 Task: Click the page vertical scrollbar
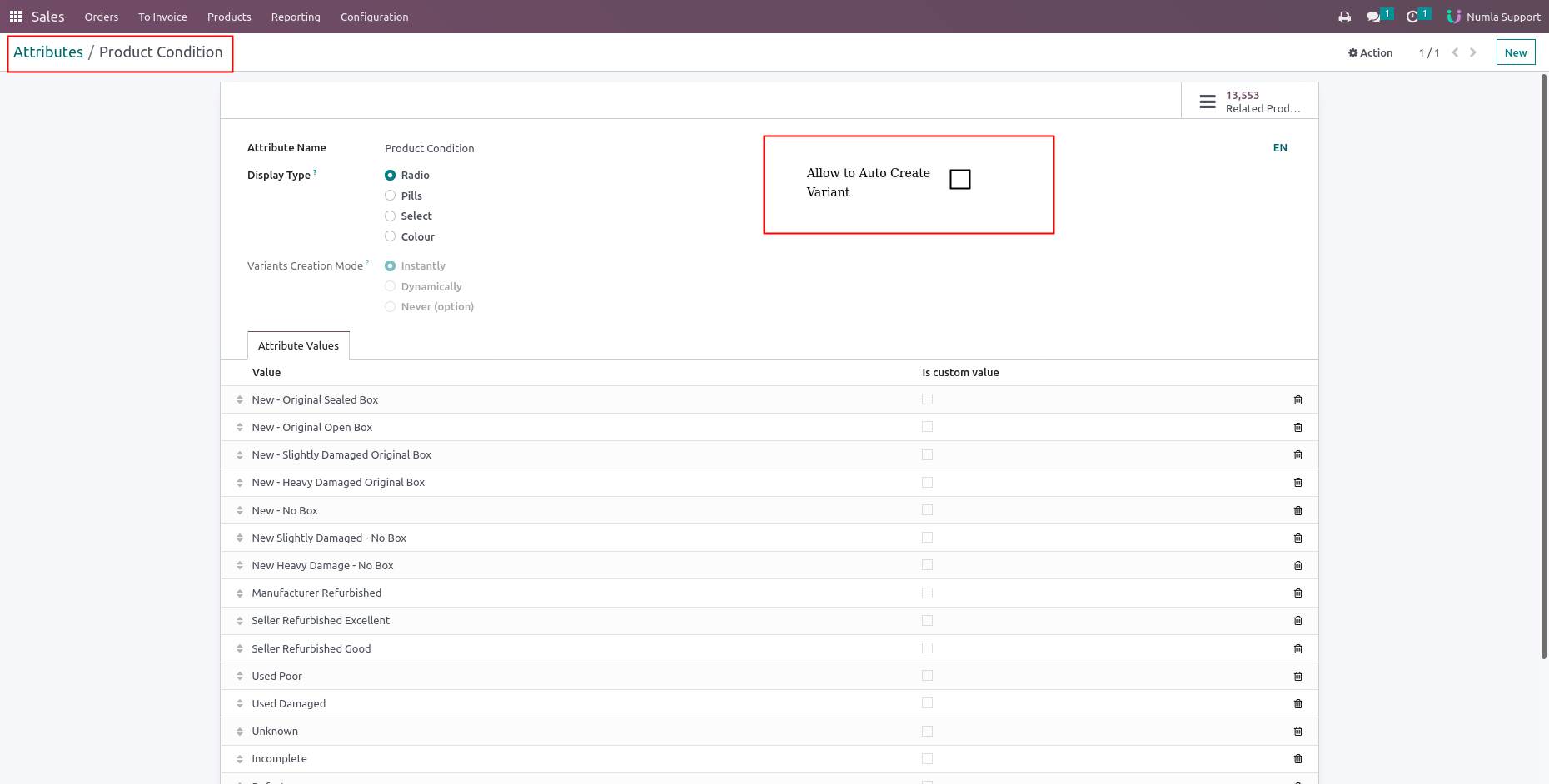tap(1543, 366)
